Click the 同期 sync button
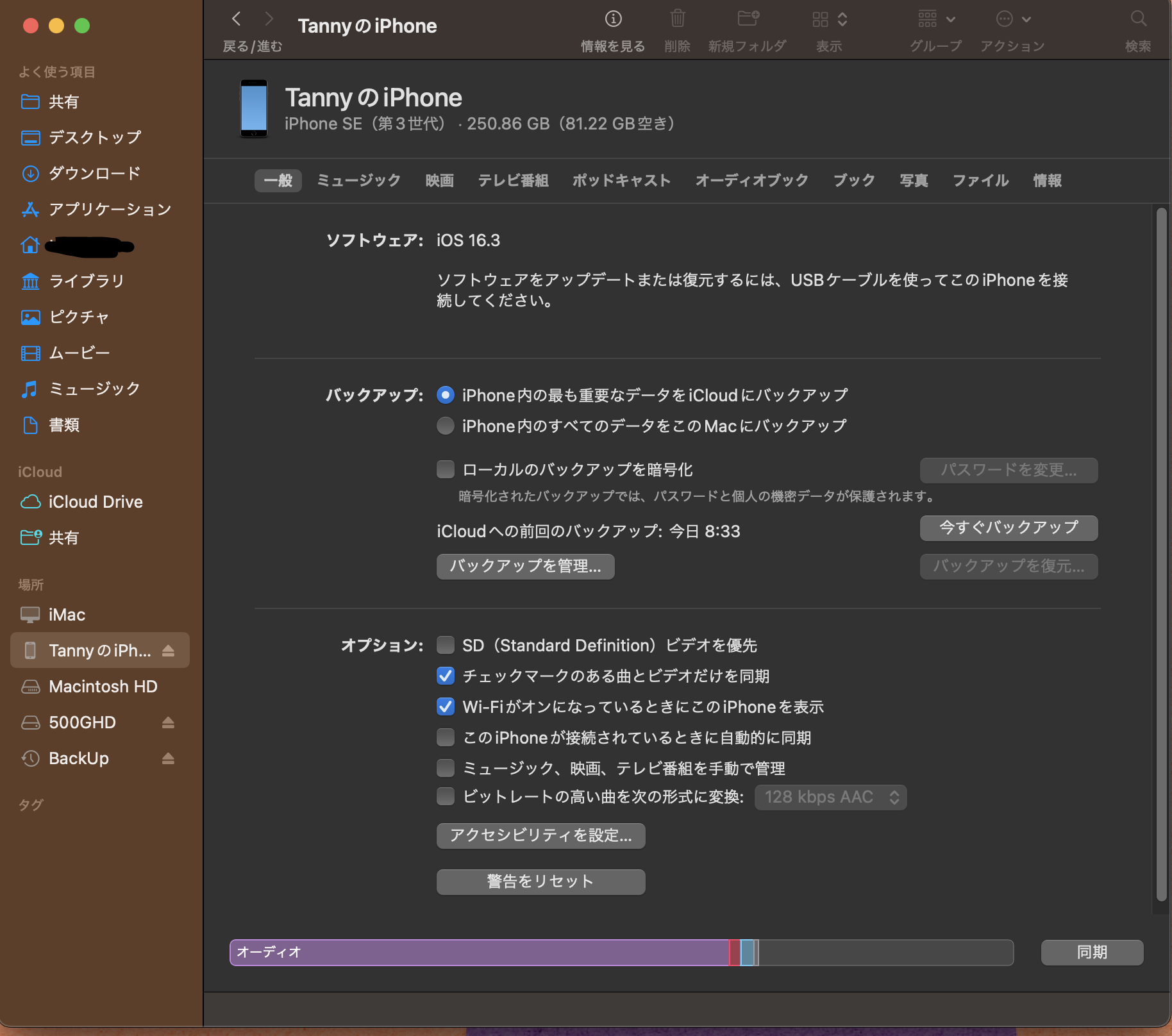The height and width of the screenshot is (1036, 1172). [x=1092, y=952]
